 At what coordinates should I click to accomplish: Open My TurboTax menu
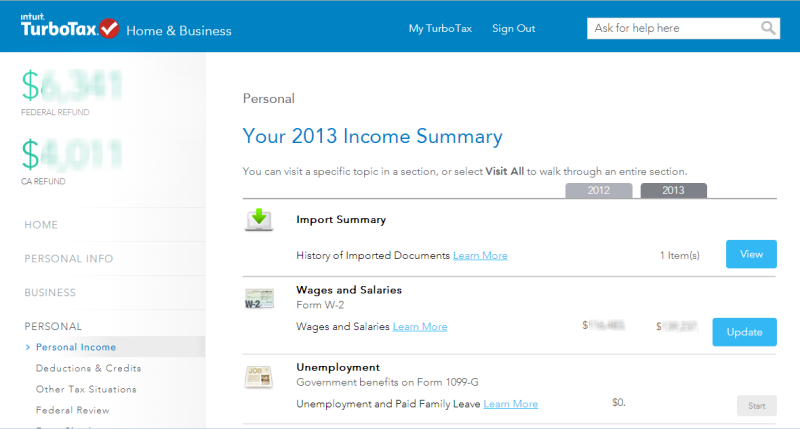coord(440,29)
